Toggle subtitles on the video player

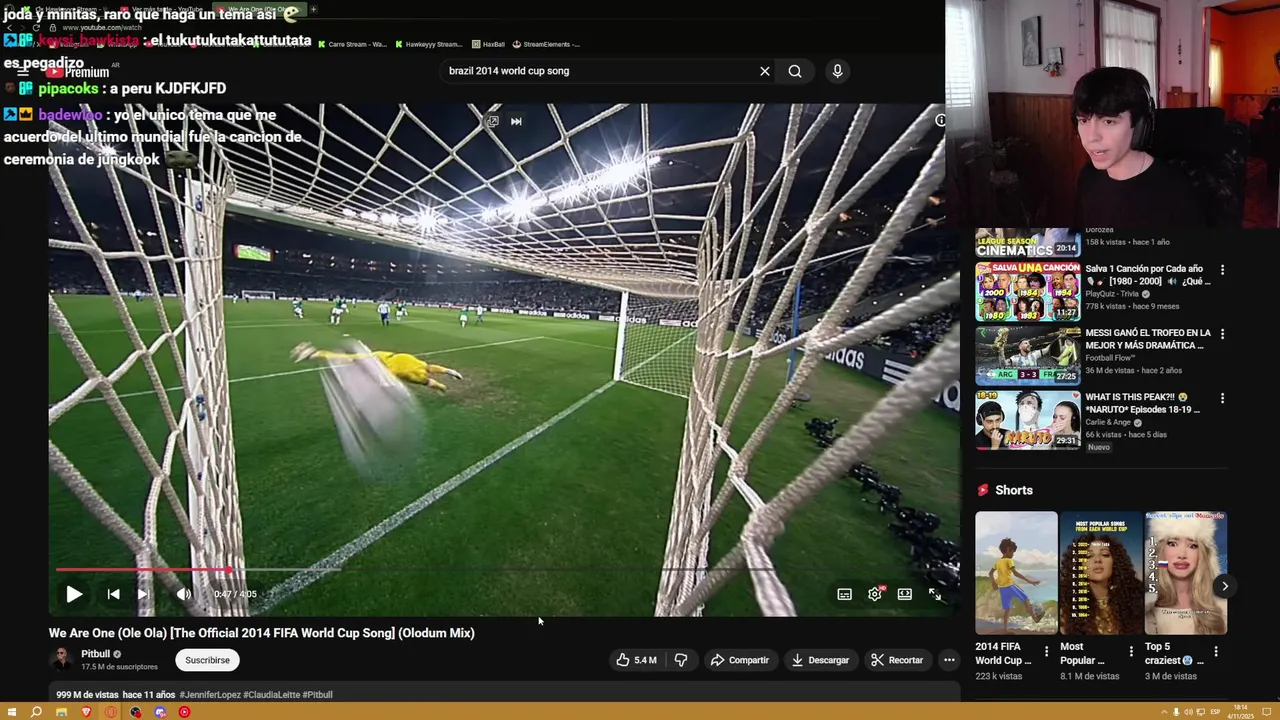coord(845,594)
